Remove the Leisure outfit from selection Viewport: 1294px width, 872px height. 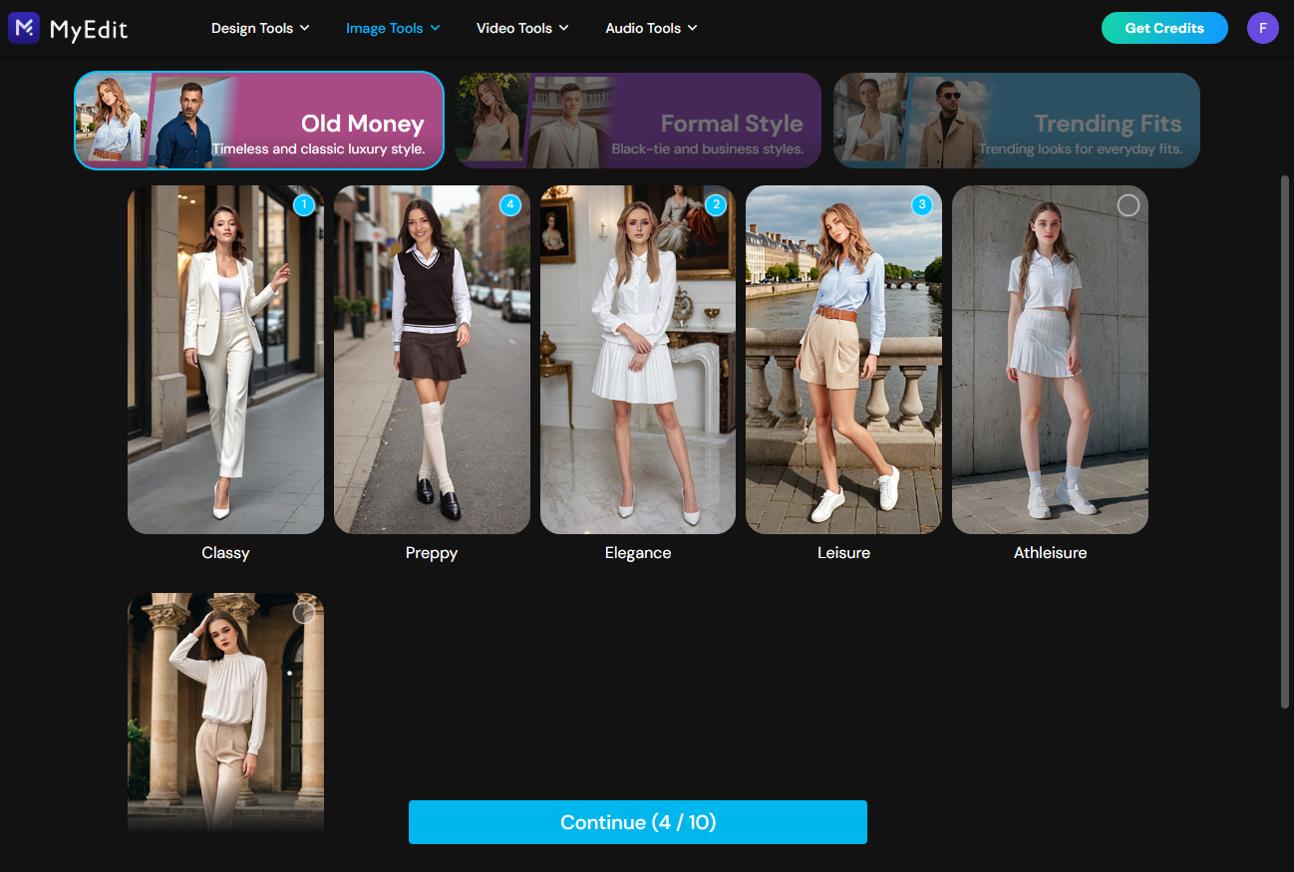pyautogui.click(x=922, y=204)
